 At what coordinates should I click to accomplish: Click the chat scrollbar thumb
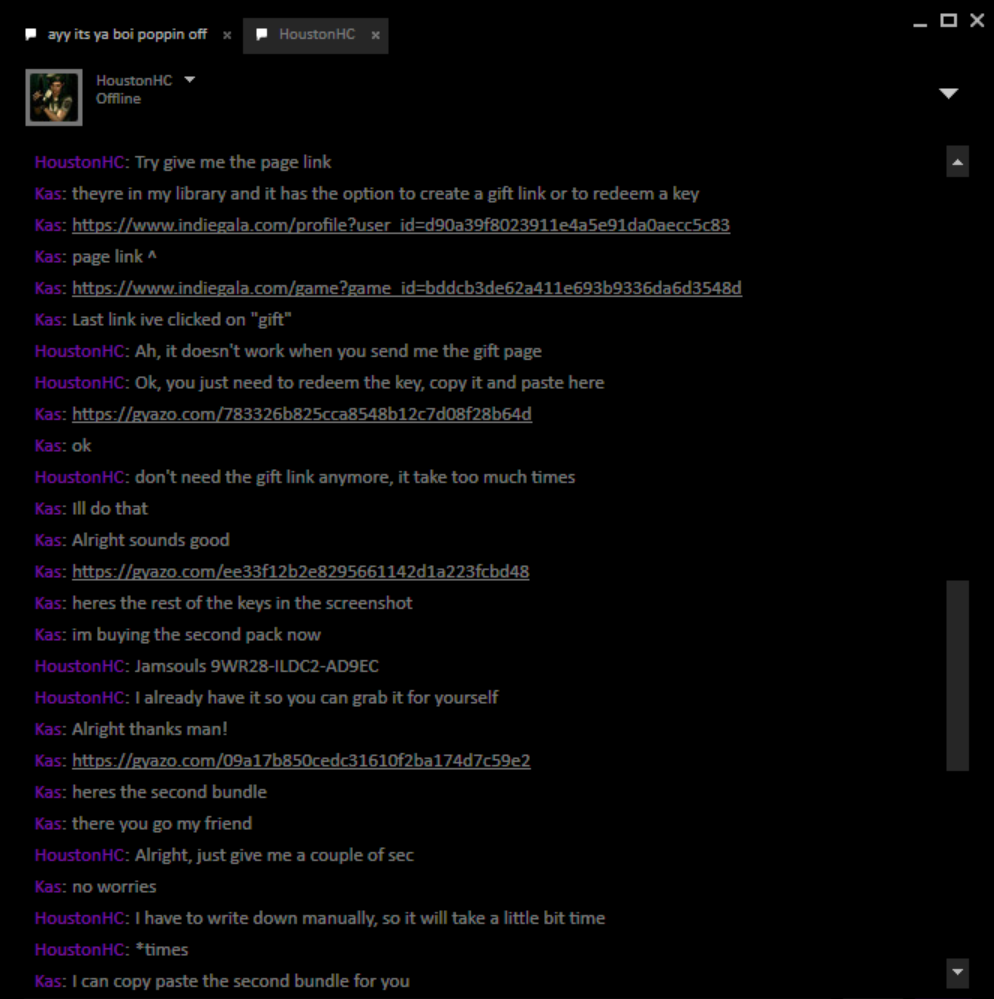pyautogui.click(x=957, y=675)
